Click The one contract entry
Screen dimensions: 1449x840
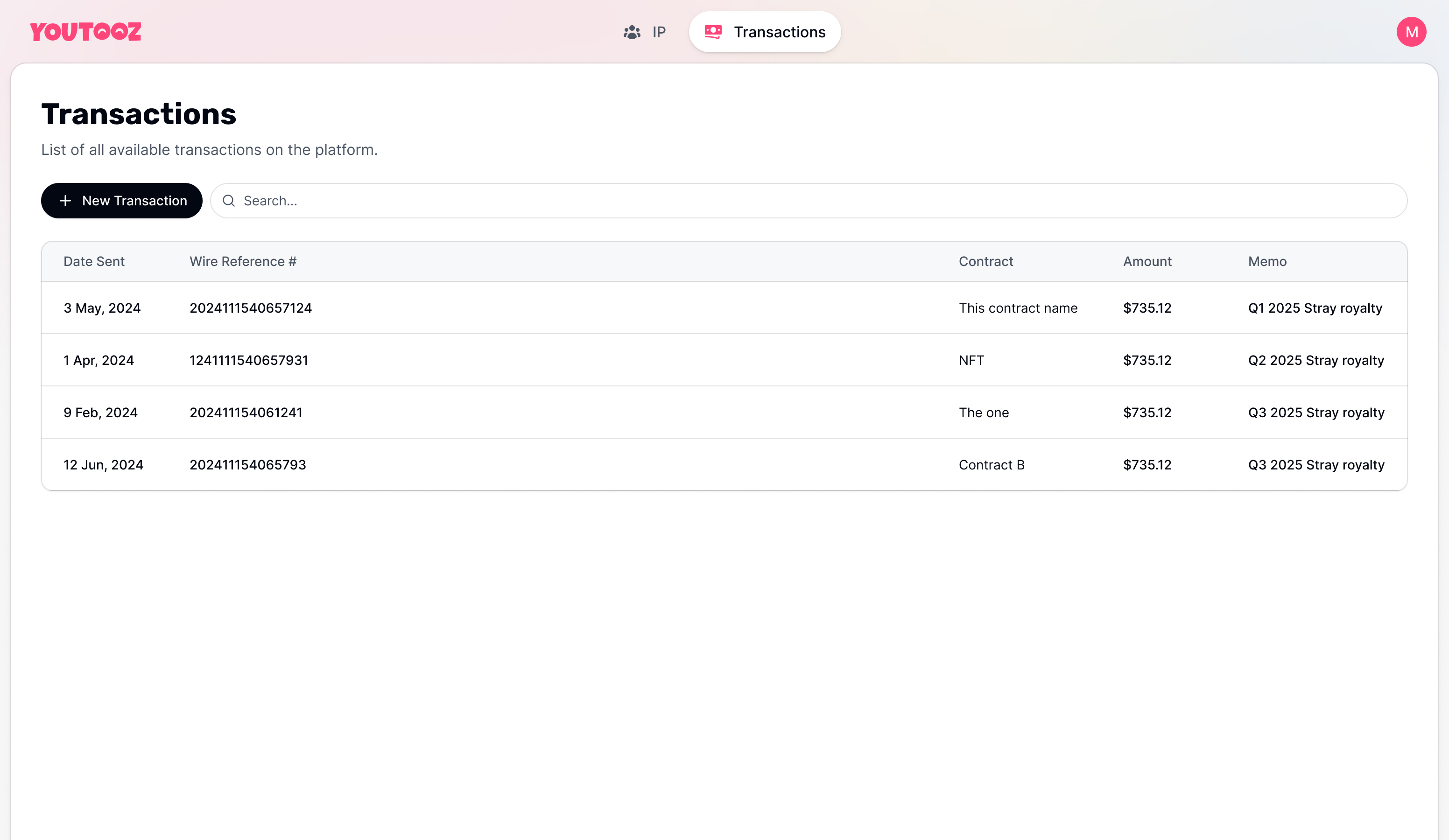pyautogui.click(x=983, y=413)
